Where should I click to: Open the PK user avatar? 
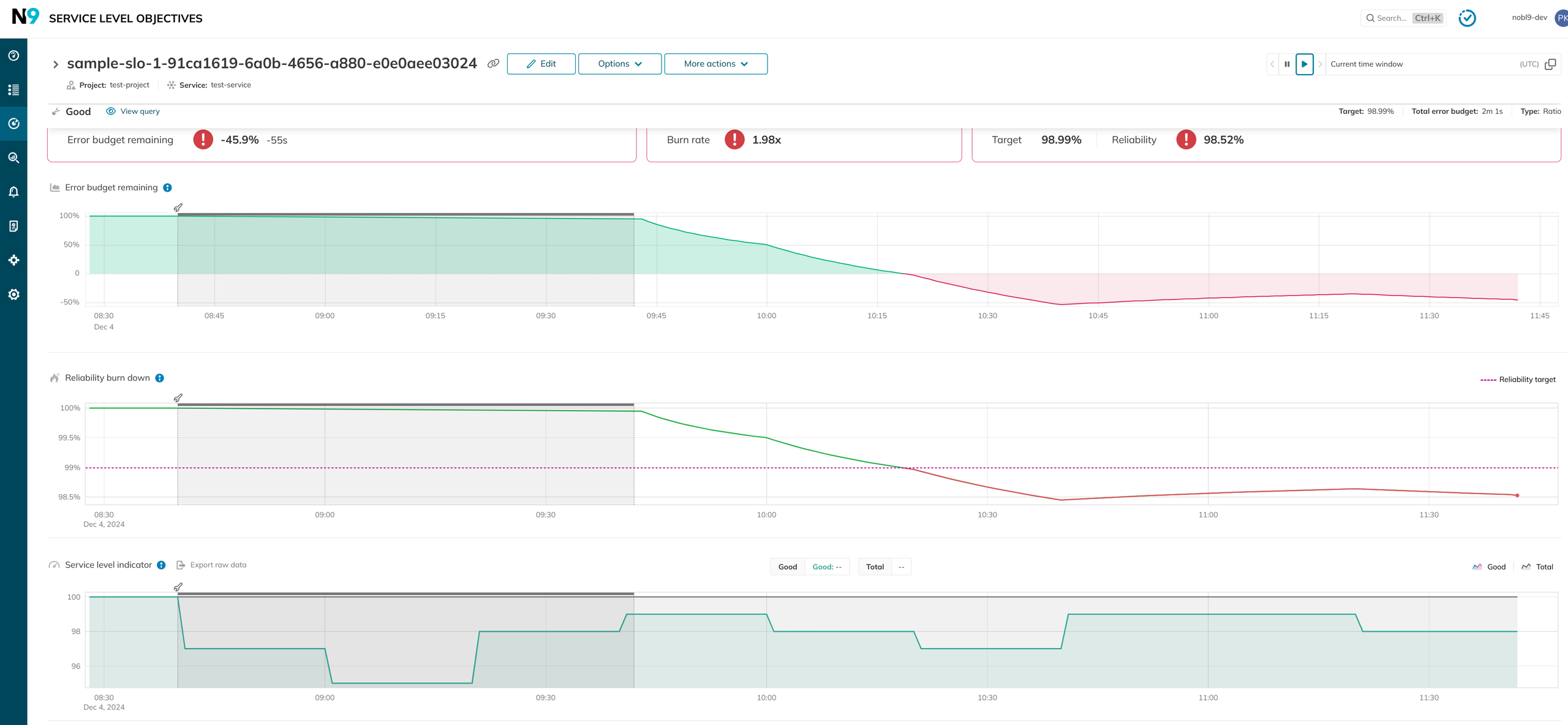pos(1561,18)
